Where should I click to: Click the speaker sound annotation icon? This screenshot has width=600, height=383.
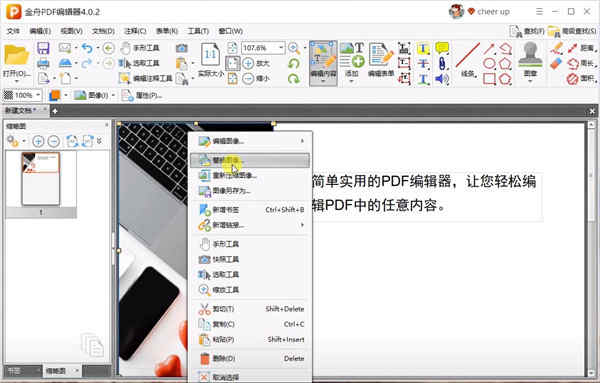(442, 79)
